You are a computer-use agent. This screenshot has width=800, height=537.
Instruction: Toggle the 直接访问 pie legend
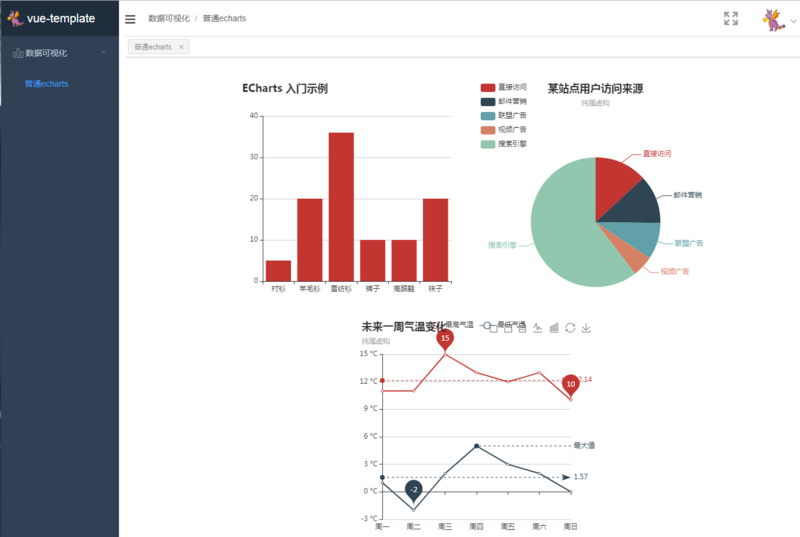pos(503,87)
